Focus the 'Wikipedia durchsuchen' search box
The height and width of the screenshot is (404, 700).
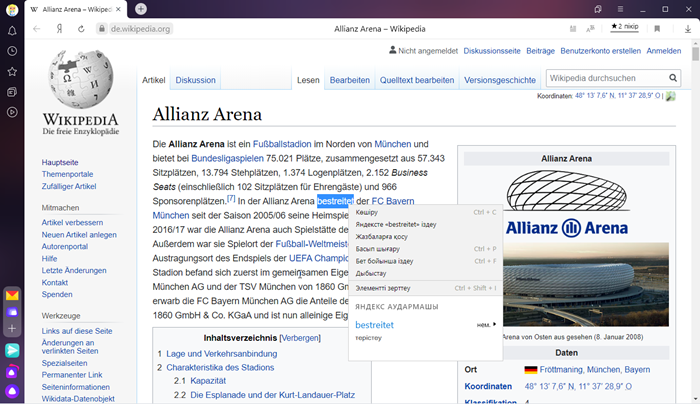pos(607,78)
